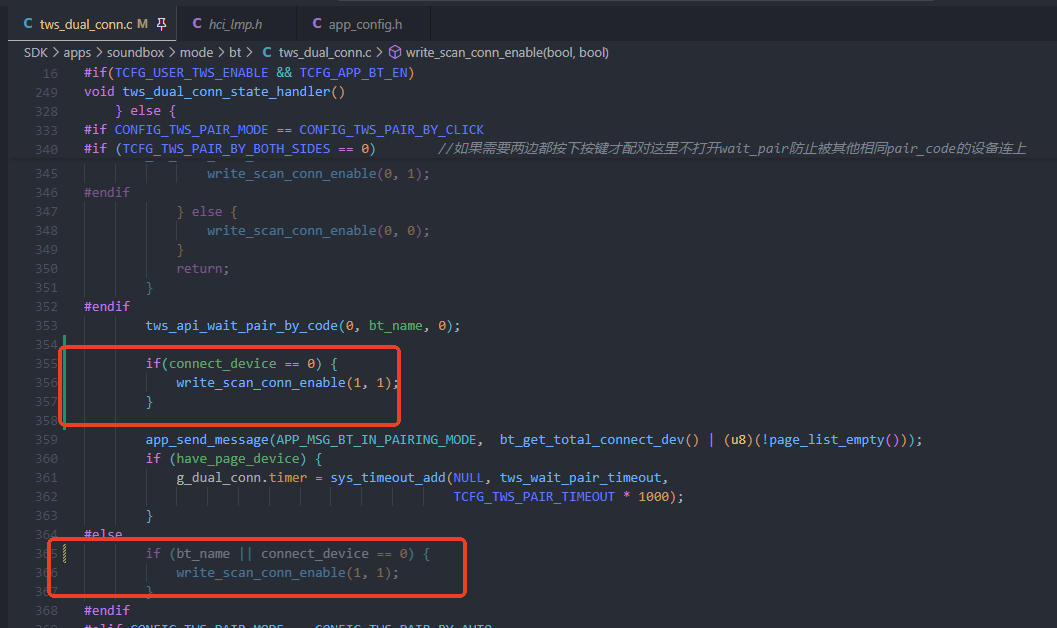Click g_dual_conn.timer on line 361
Viewport: 1057px width, 628px height.
(241, 477)
